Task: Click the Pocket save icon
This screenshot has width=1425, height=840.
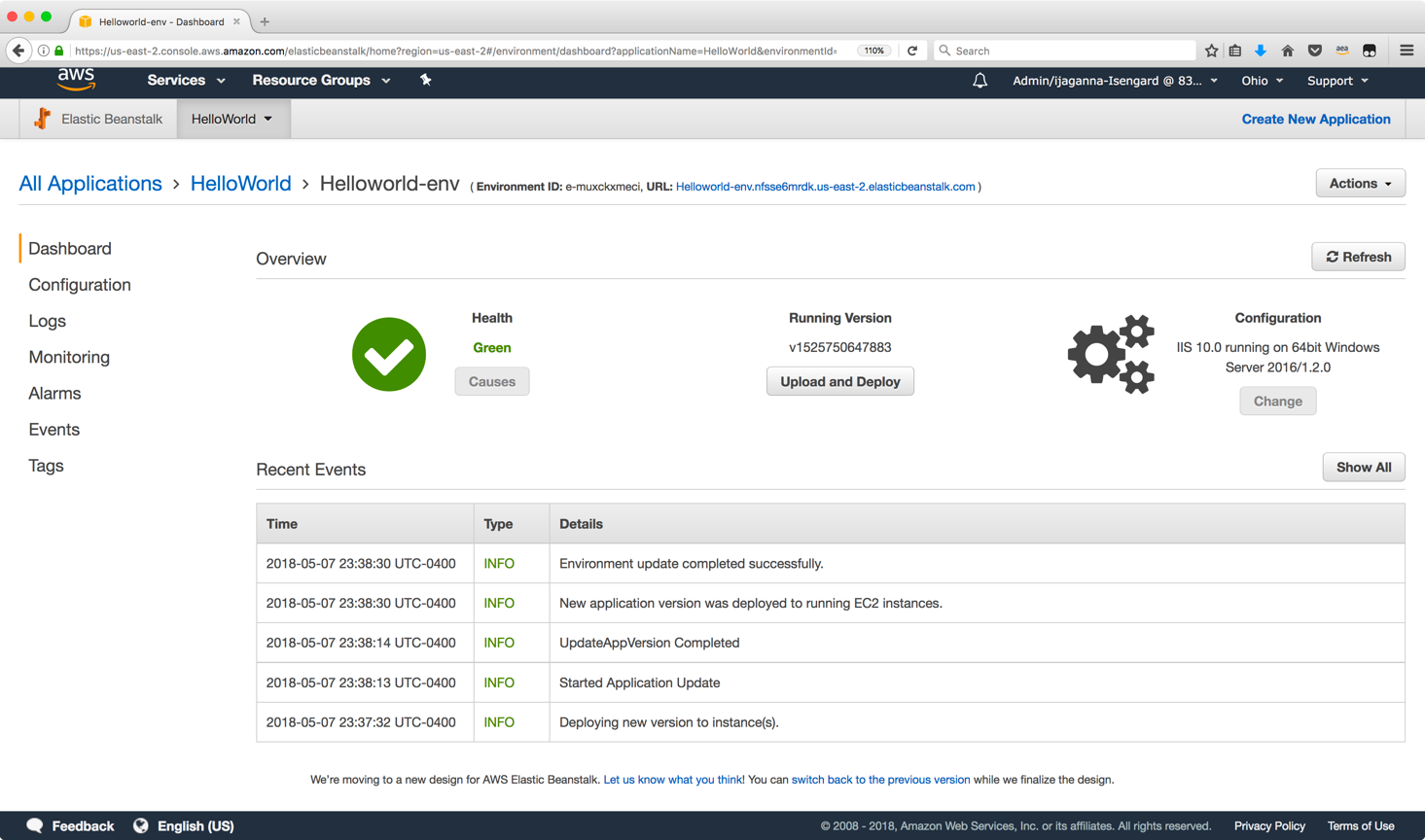Action: coord(1314,51)
